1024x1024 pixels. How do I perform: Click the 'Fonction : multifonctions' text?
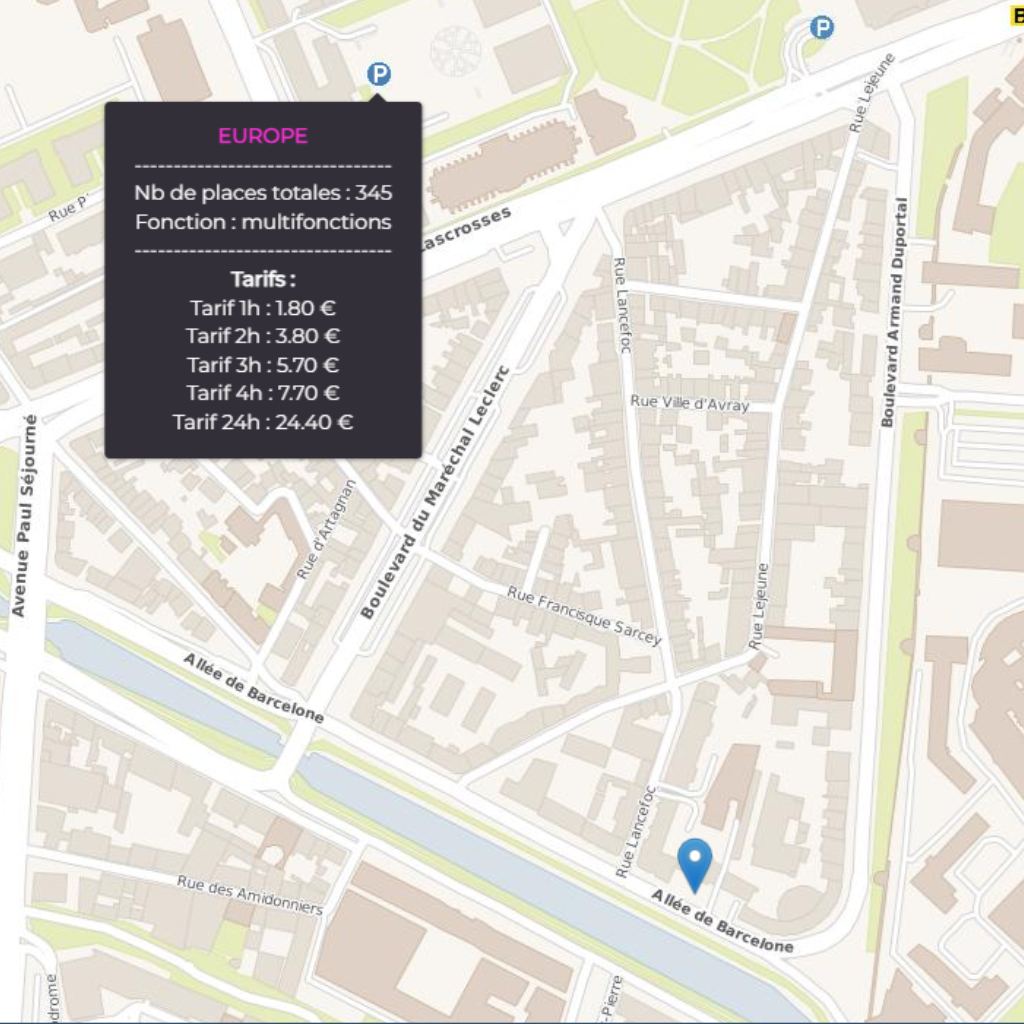pos(263,222)
